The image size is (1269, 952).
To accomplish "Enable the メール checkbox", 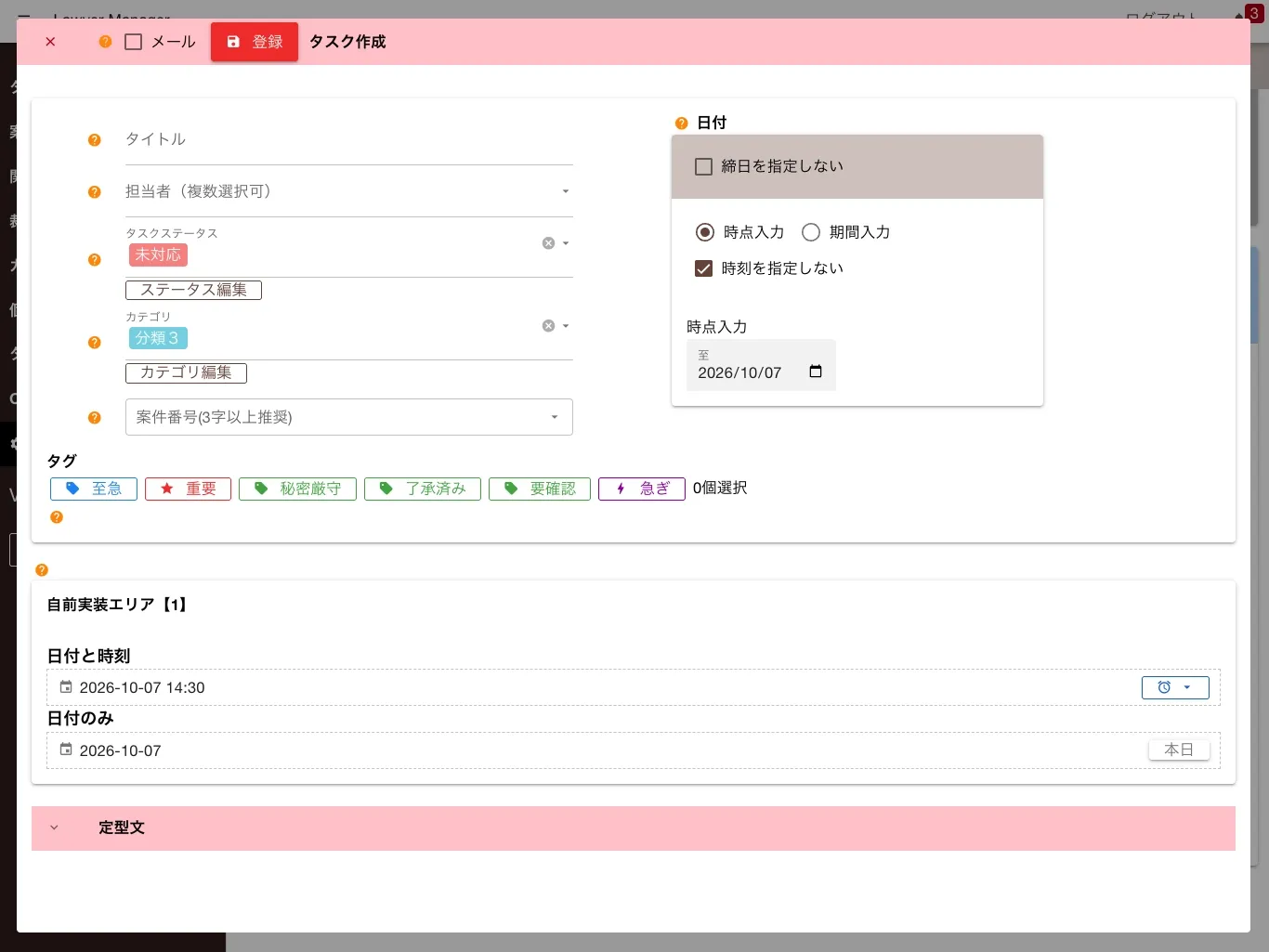I will pos(134,42).
